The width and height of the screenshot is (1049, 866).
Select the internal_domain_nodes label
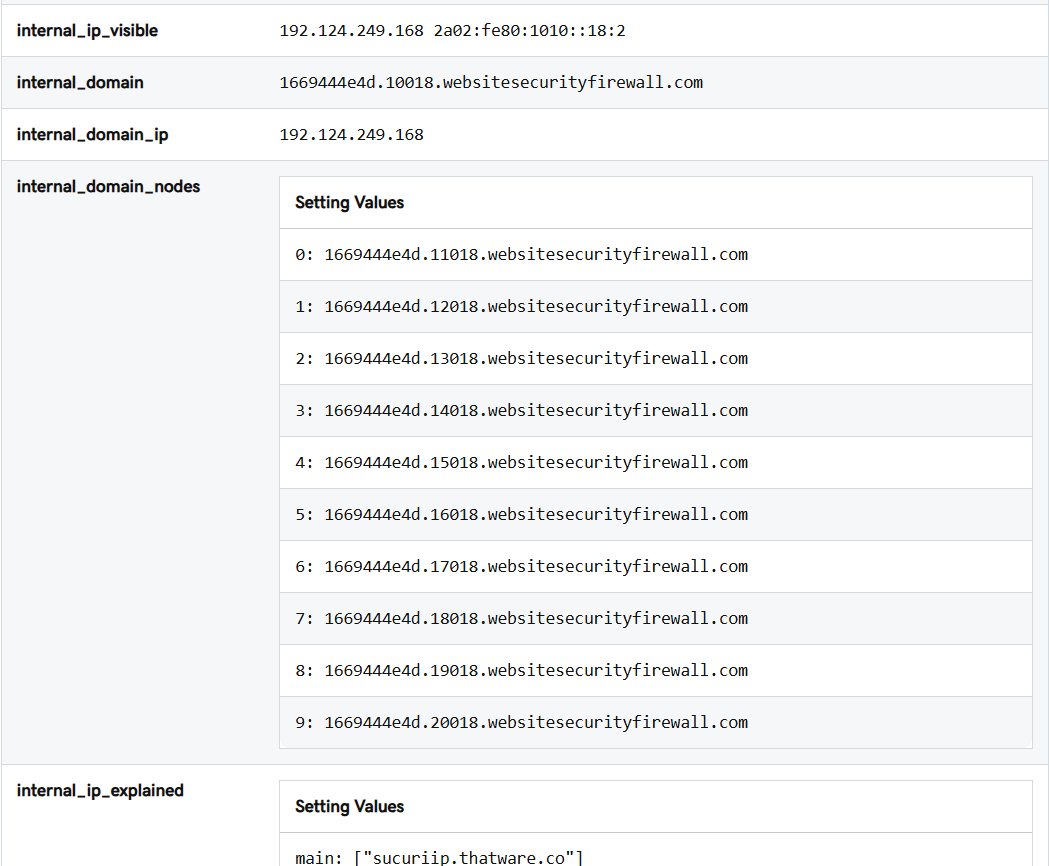pyautogui.click(x=108, y=187)
